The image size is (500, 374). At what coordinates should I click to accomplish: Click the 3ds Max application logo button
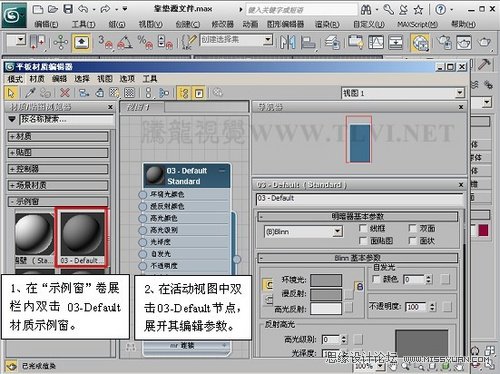pos(14,14)
